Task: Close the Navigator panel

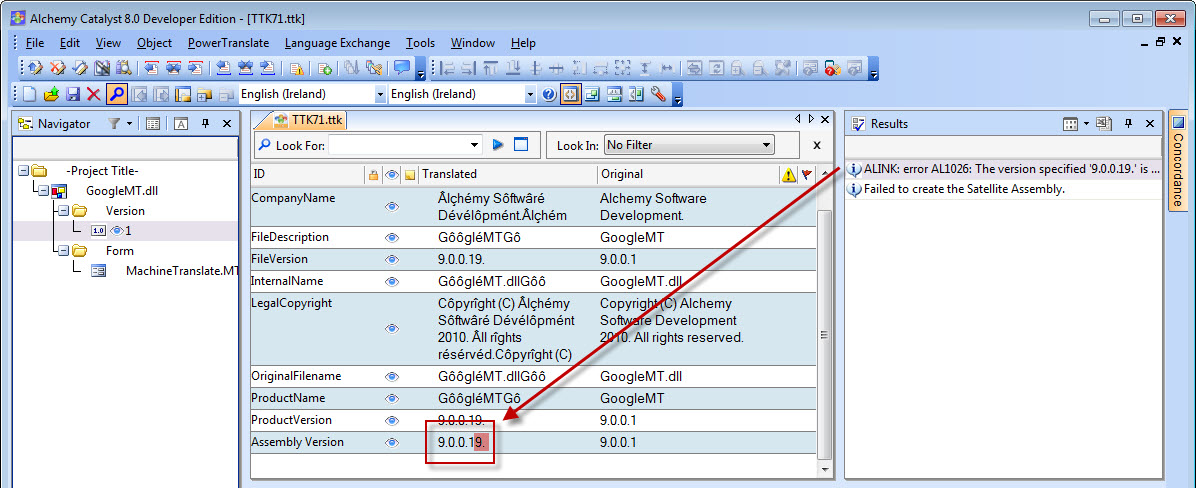Action: 227,124
